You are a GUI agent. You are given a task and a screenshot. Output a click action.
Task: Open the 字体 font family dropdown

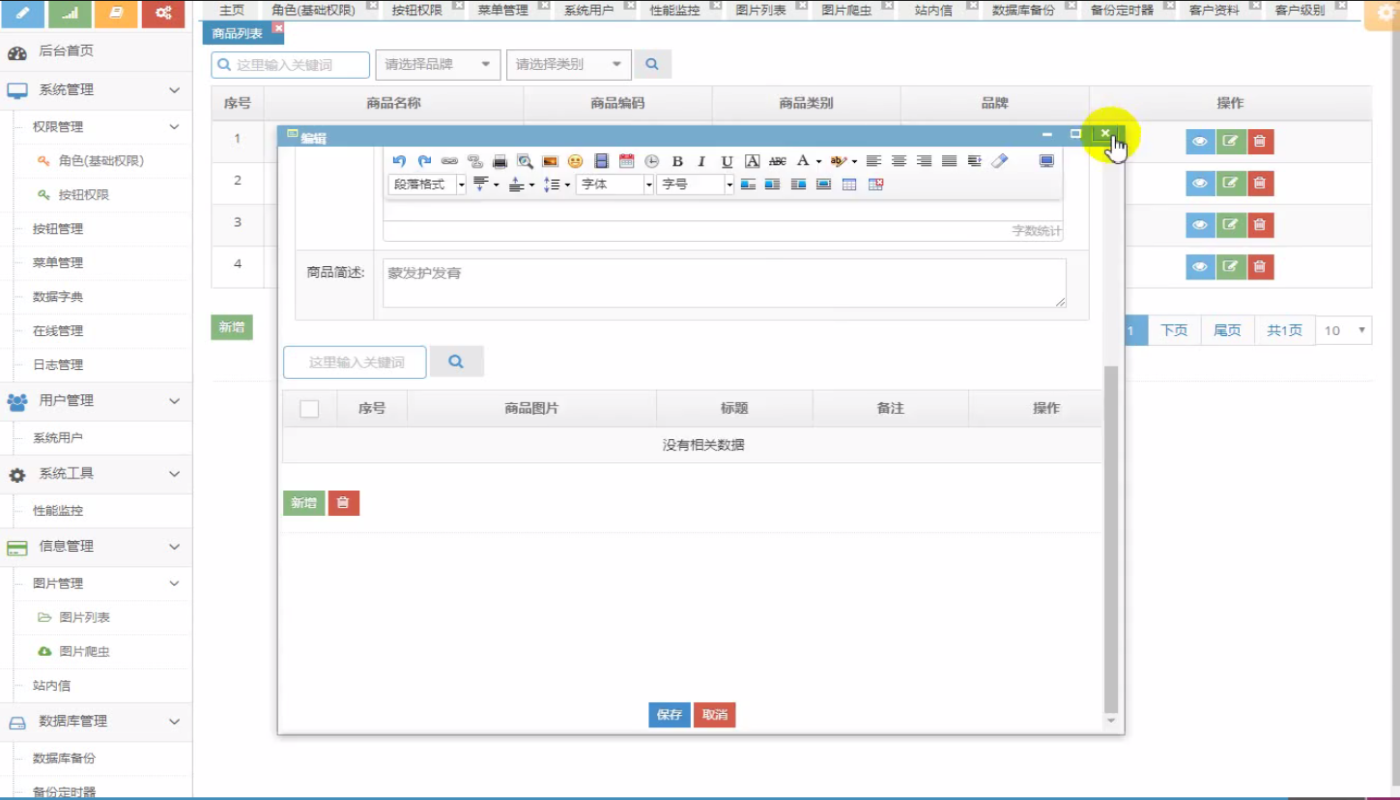615,185
